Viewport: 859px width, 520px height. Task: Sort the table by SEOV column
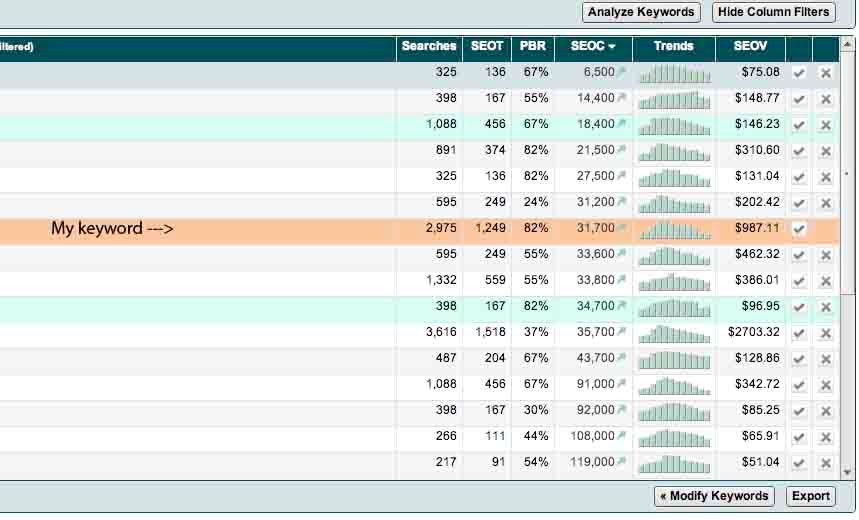point(750,46)
